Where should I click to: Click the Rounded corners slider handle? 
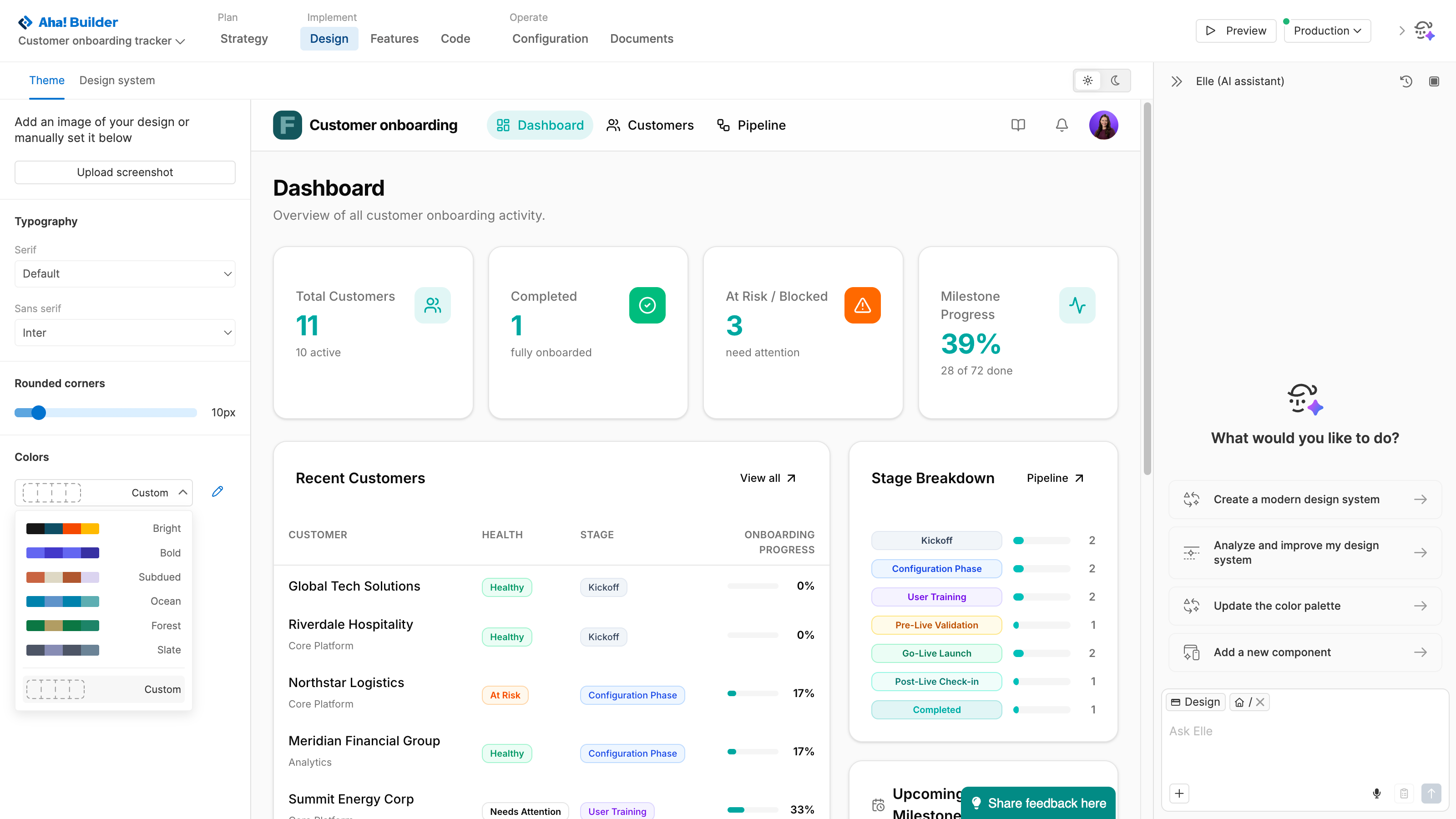38,413
